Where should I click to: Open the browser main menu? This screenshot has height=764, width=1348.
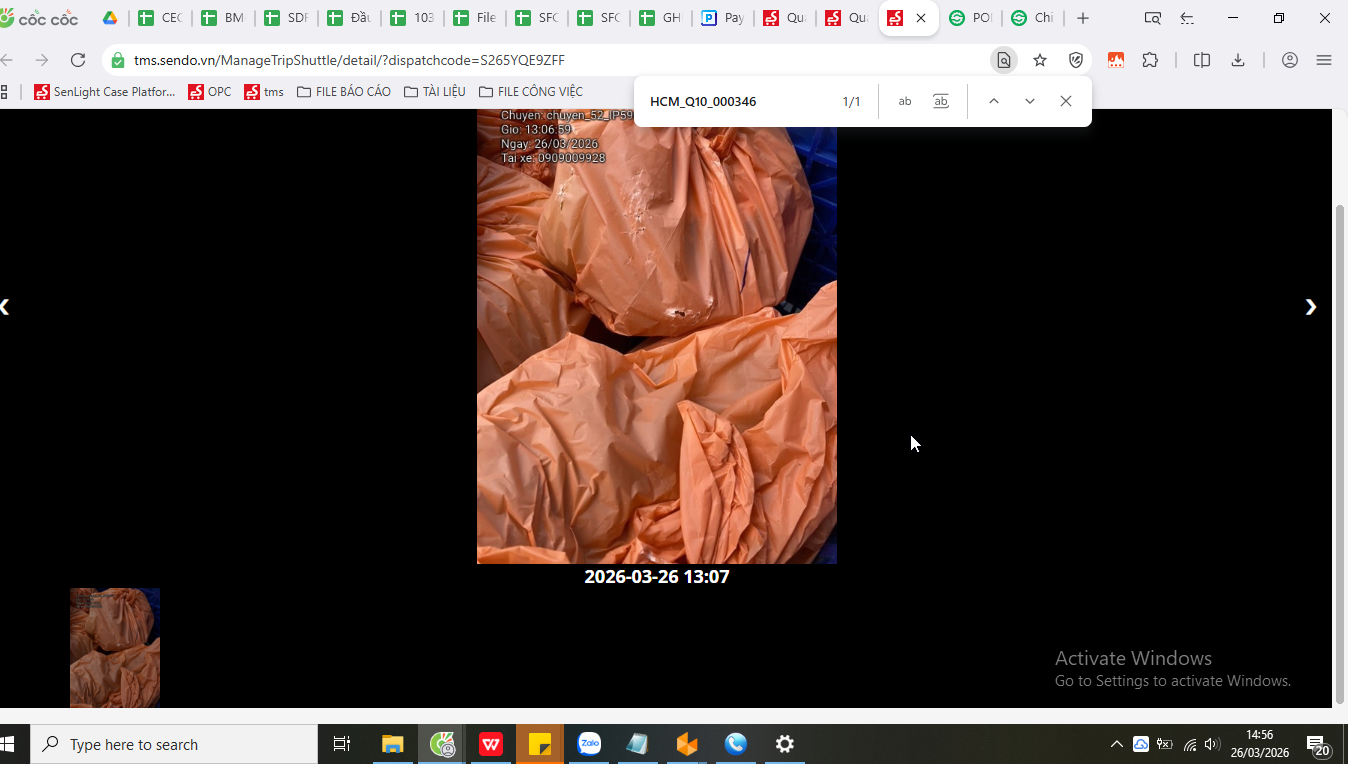1324,60
